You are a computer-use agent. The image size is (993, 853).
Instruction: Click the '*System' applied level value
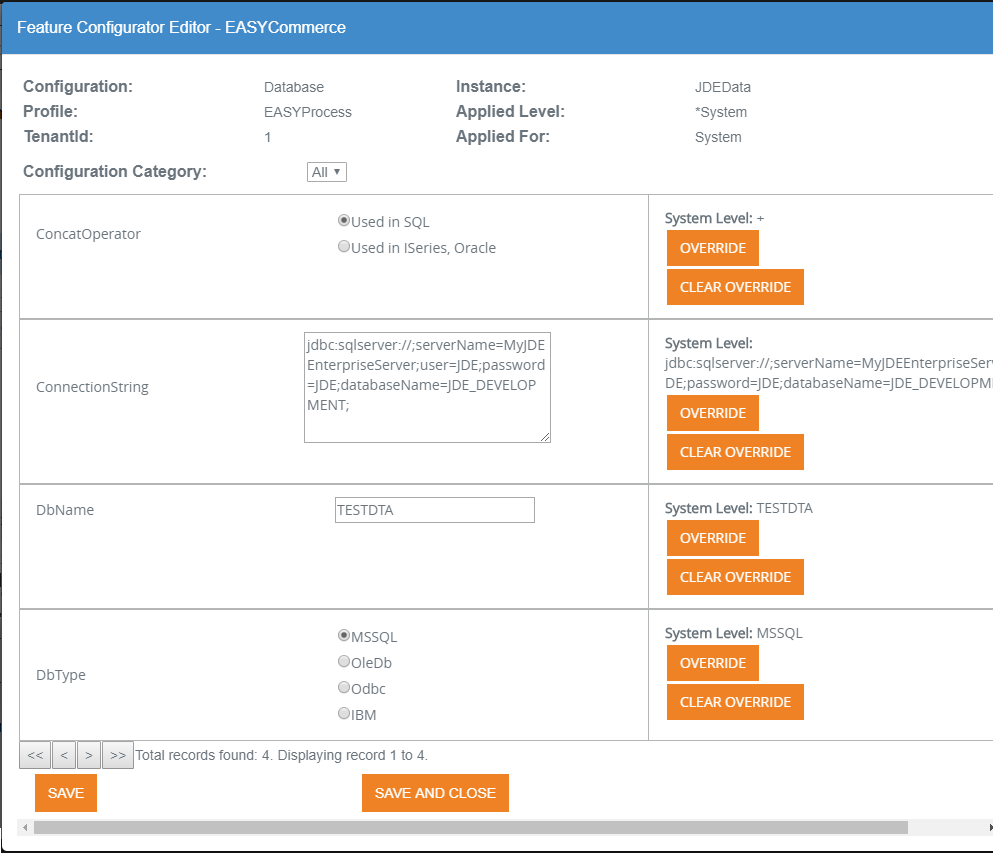[x=721, y=112]
